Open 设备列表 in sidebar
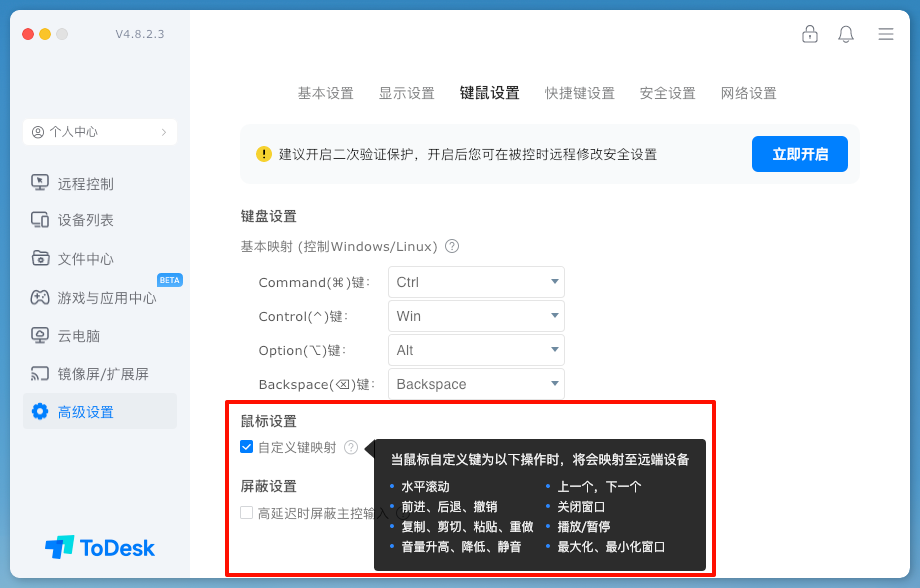The image size is (920, 588). point(86,220)
